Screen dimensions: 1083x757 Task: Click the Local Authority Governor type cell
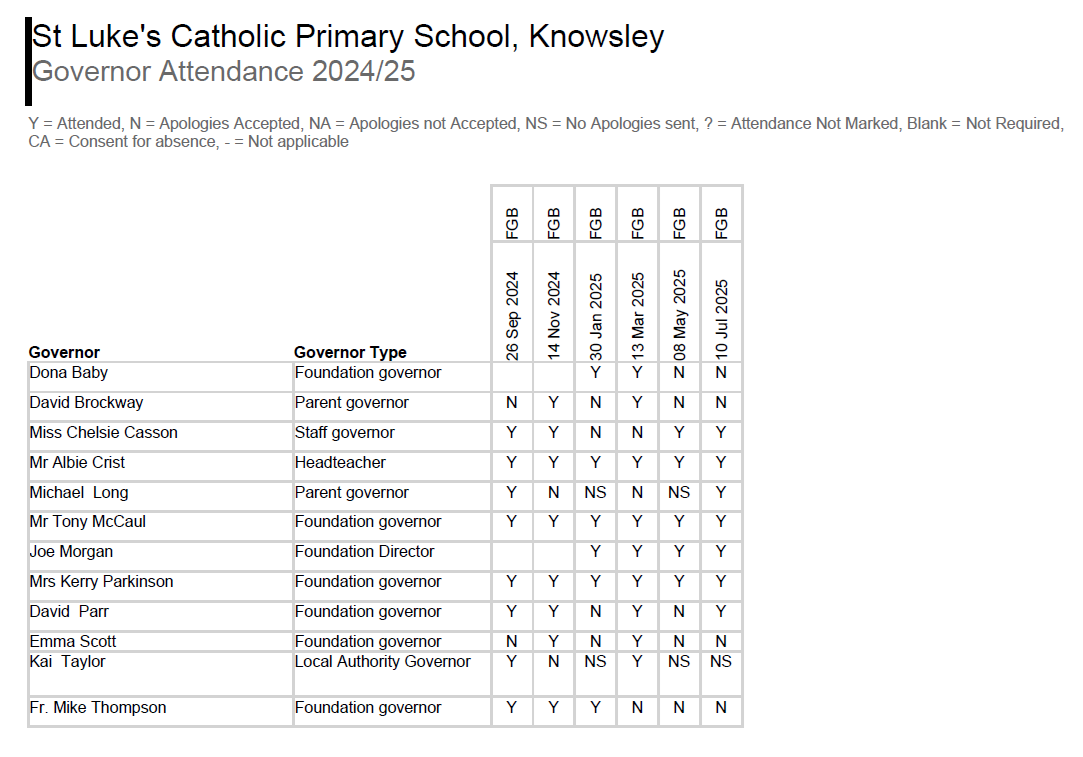click(x=382, y=662)
